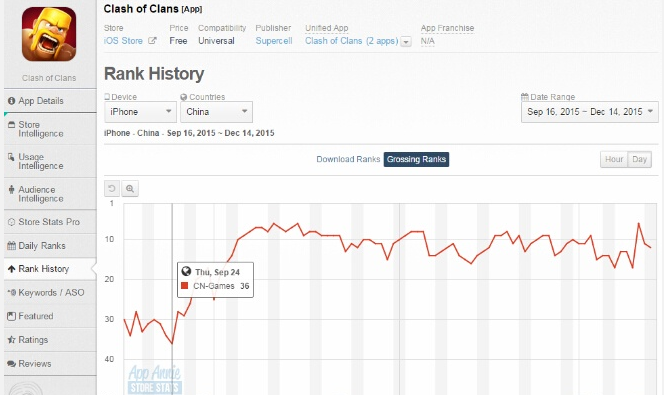Open the Supercell publisher link

click(274, 41)
